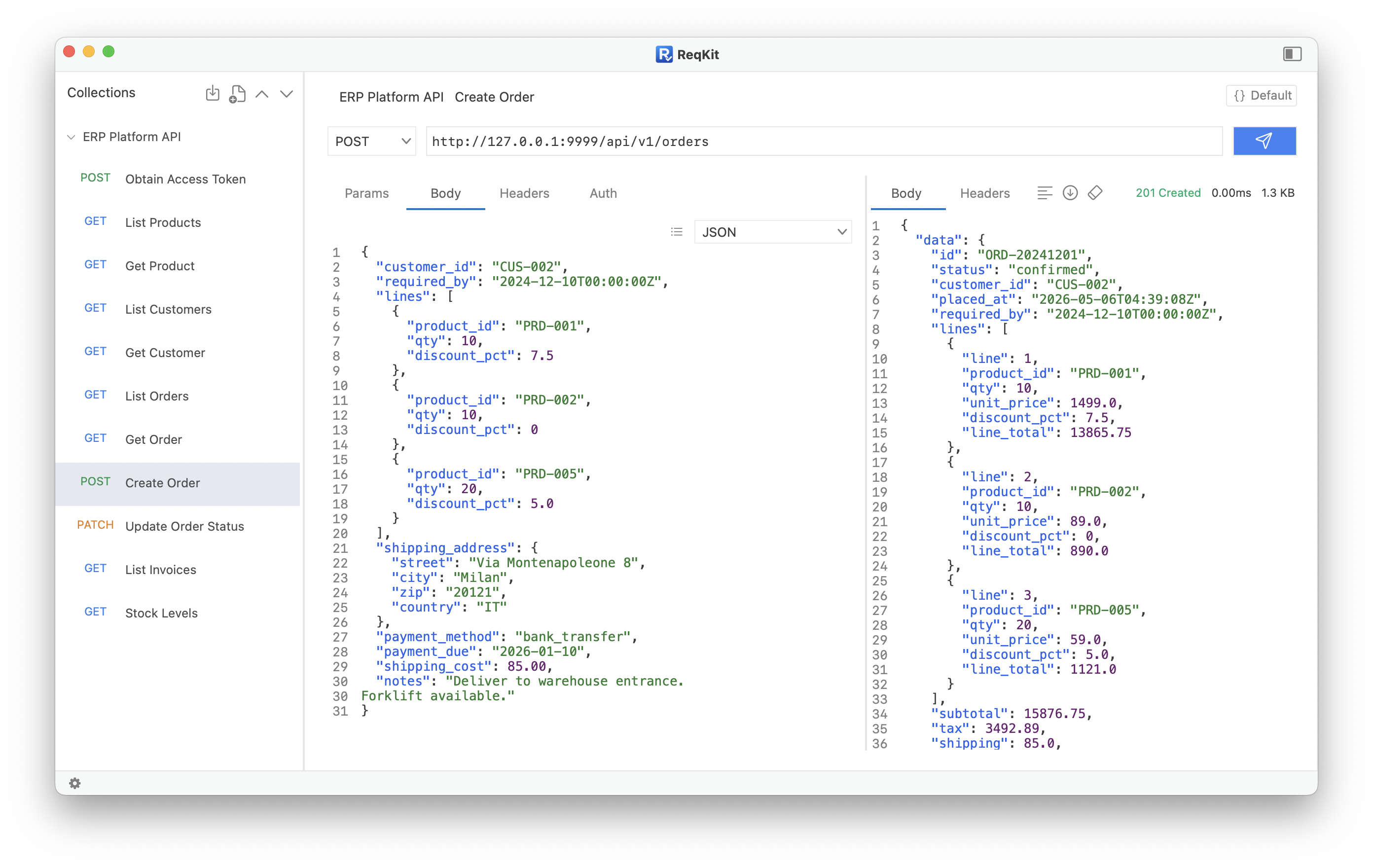This screenshot has width=1373, height=868.
Task: Click the 201 Created status label
Action: pos(1168,193)
